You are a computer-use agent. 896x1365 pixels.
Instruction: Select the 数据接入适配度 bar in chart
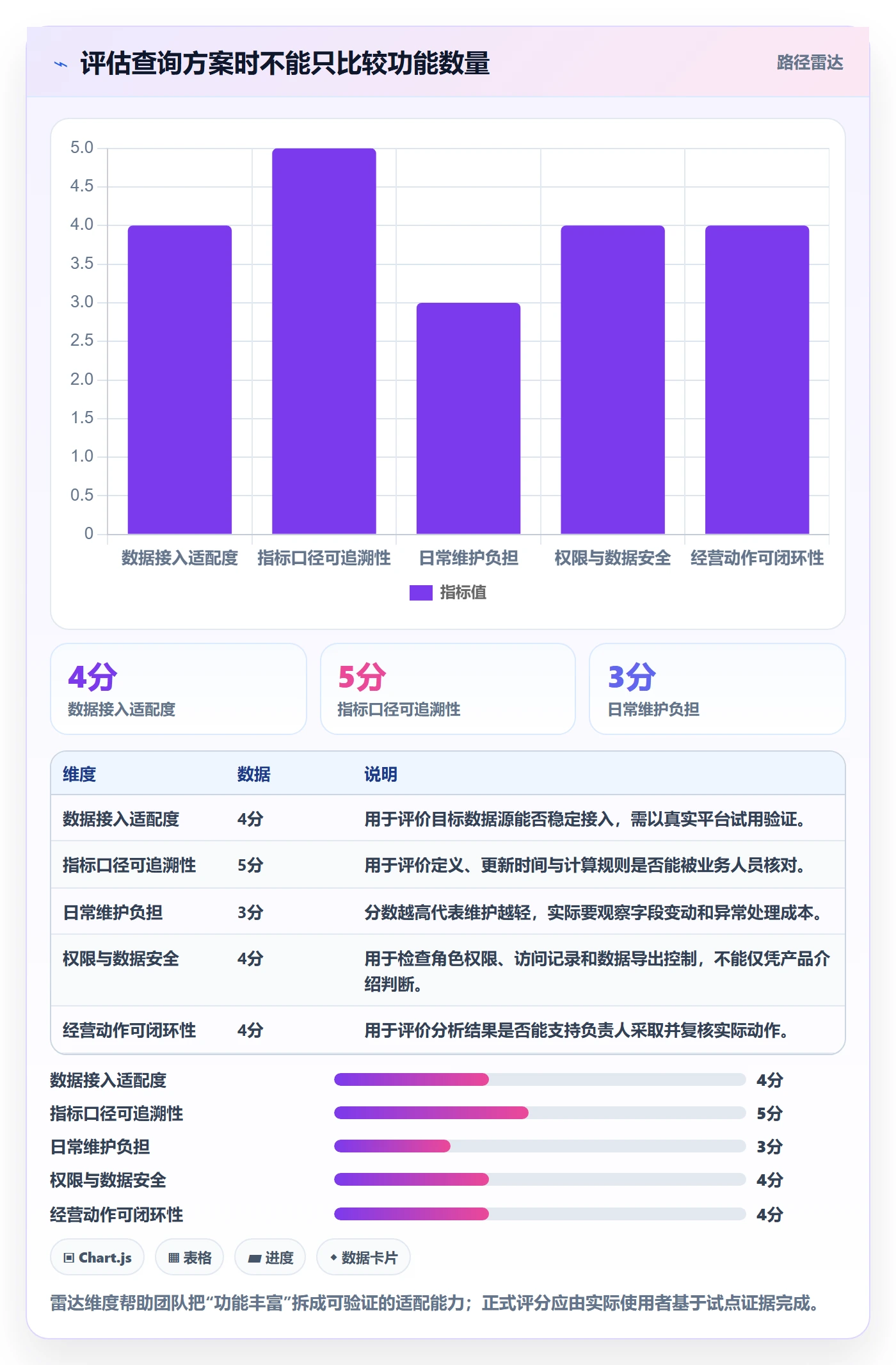[180, 380]
